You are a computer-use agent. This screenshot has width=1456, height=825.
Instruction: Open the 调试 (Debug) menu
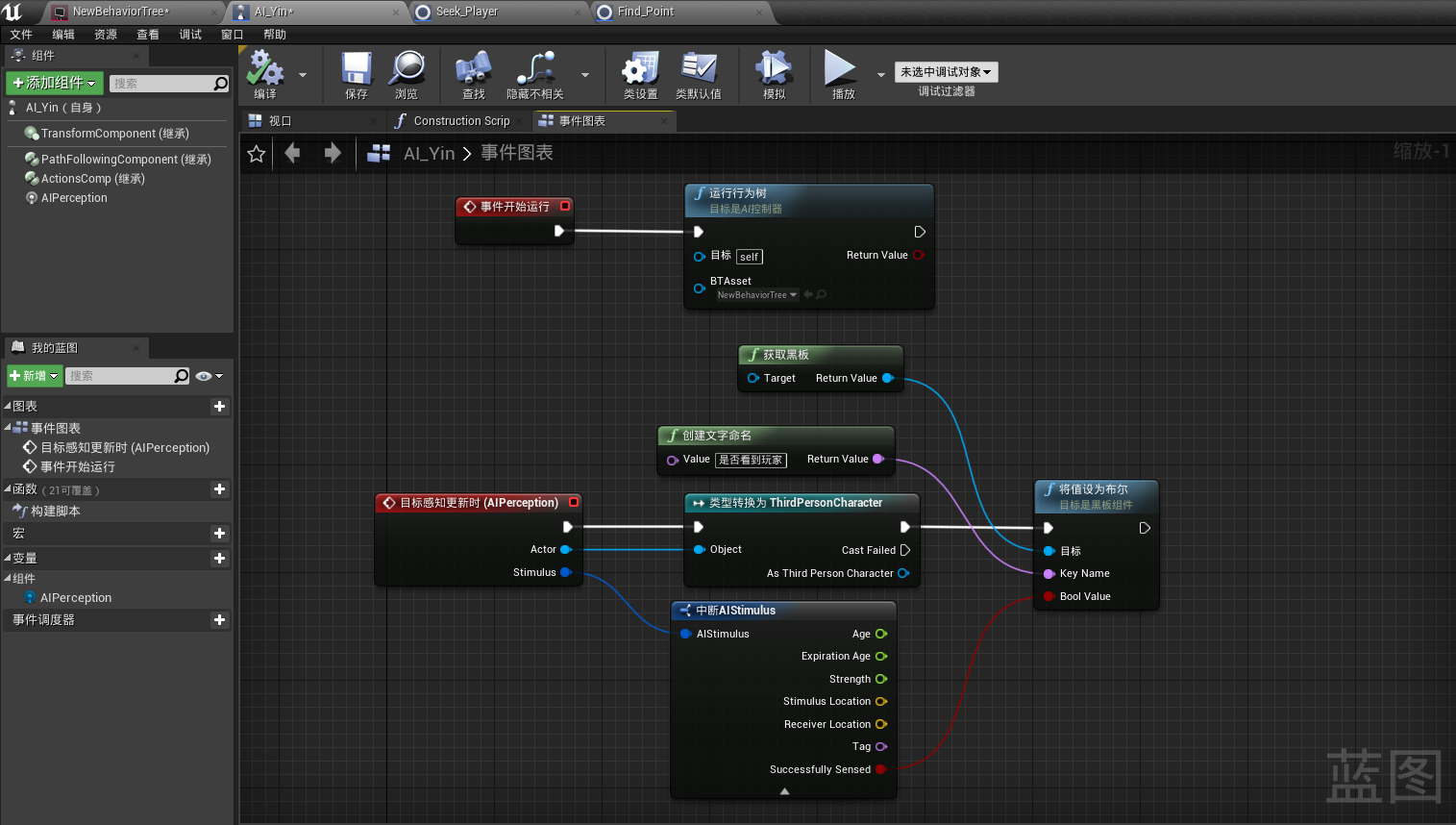pyautogui.click(x=190, y=35)
